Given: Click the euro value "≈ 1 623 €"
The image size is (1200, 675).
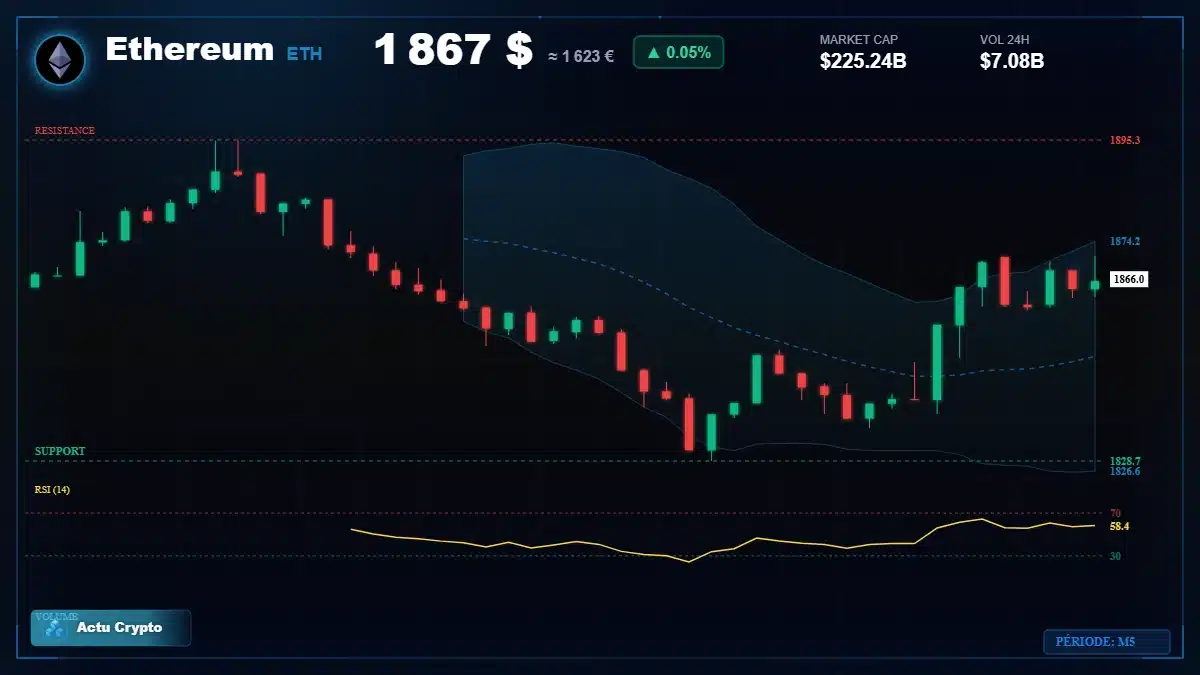Looking at the screenshot, I should click(581, 57).
